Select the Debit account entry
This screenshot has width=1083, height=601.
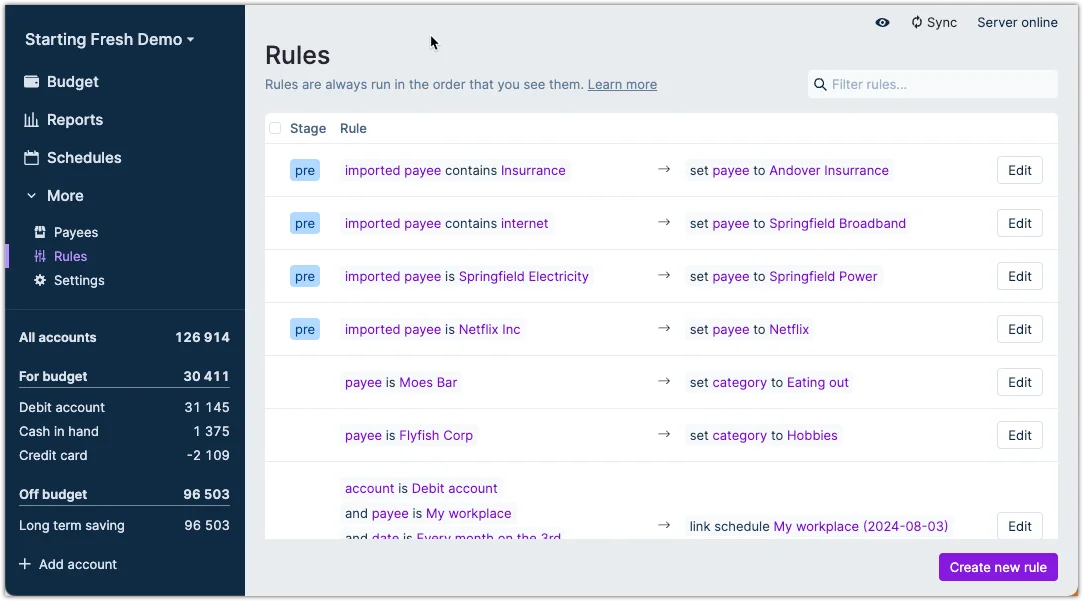(x=62, y=407)
